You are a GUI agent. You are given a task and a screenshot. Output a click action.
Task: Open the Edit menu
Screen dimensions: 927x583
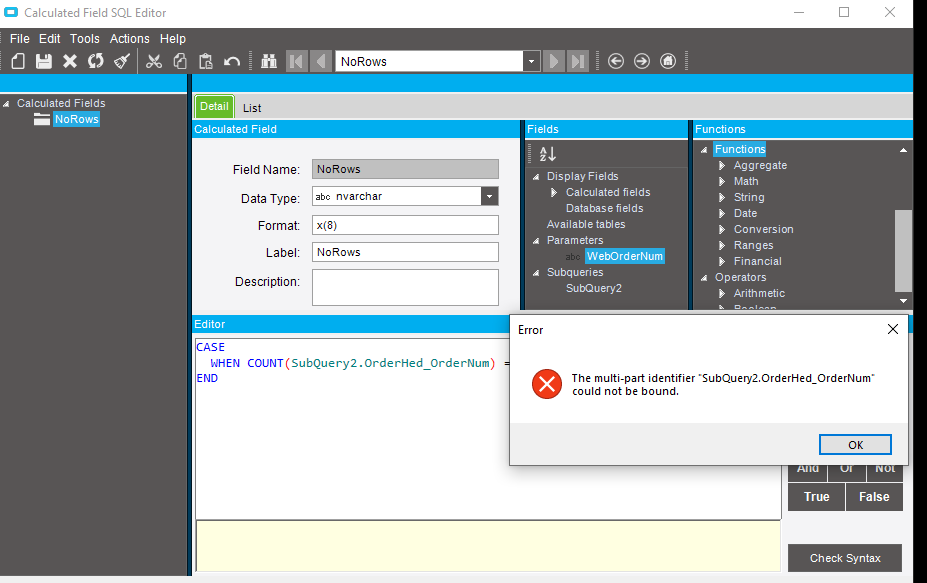pos(50,38)
